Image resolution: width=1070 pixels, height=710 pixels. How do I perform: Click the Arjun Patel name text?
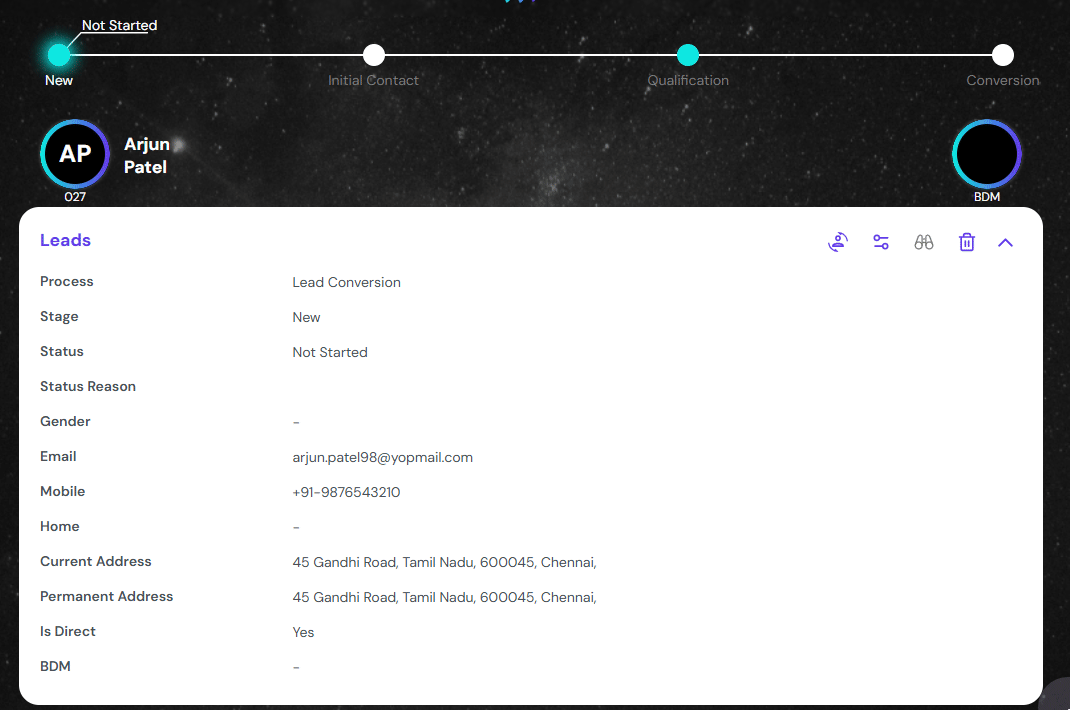(146, 156)
